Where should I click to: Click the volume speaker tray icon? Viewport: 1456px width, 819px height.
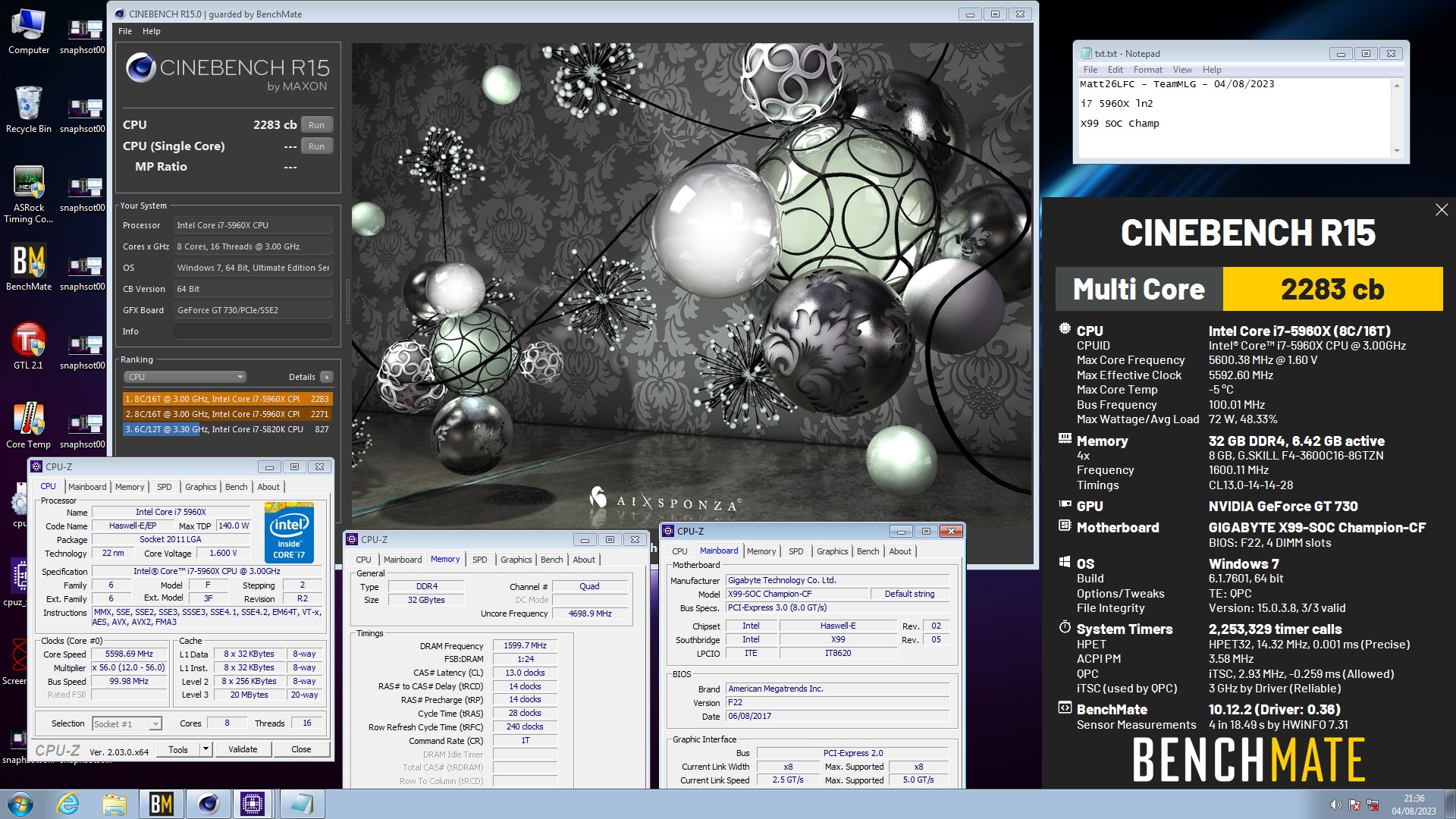click(x=1335, y=805)
